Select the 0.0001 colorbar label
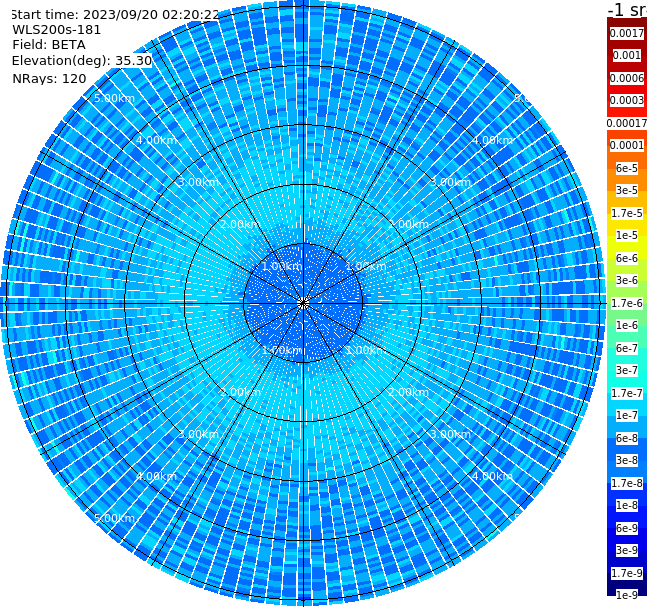This screenshot has height=607, width=647. (x=627, y=145)
